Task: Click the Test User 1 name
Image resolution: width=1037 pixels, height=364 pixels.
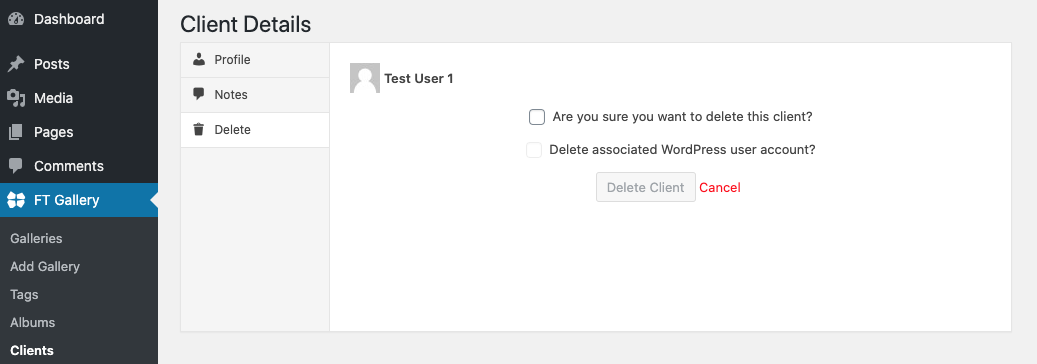Action: coord(419,79)
